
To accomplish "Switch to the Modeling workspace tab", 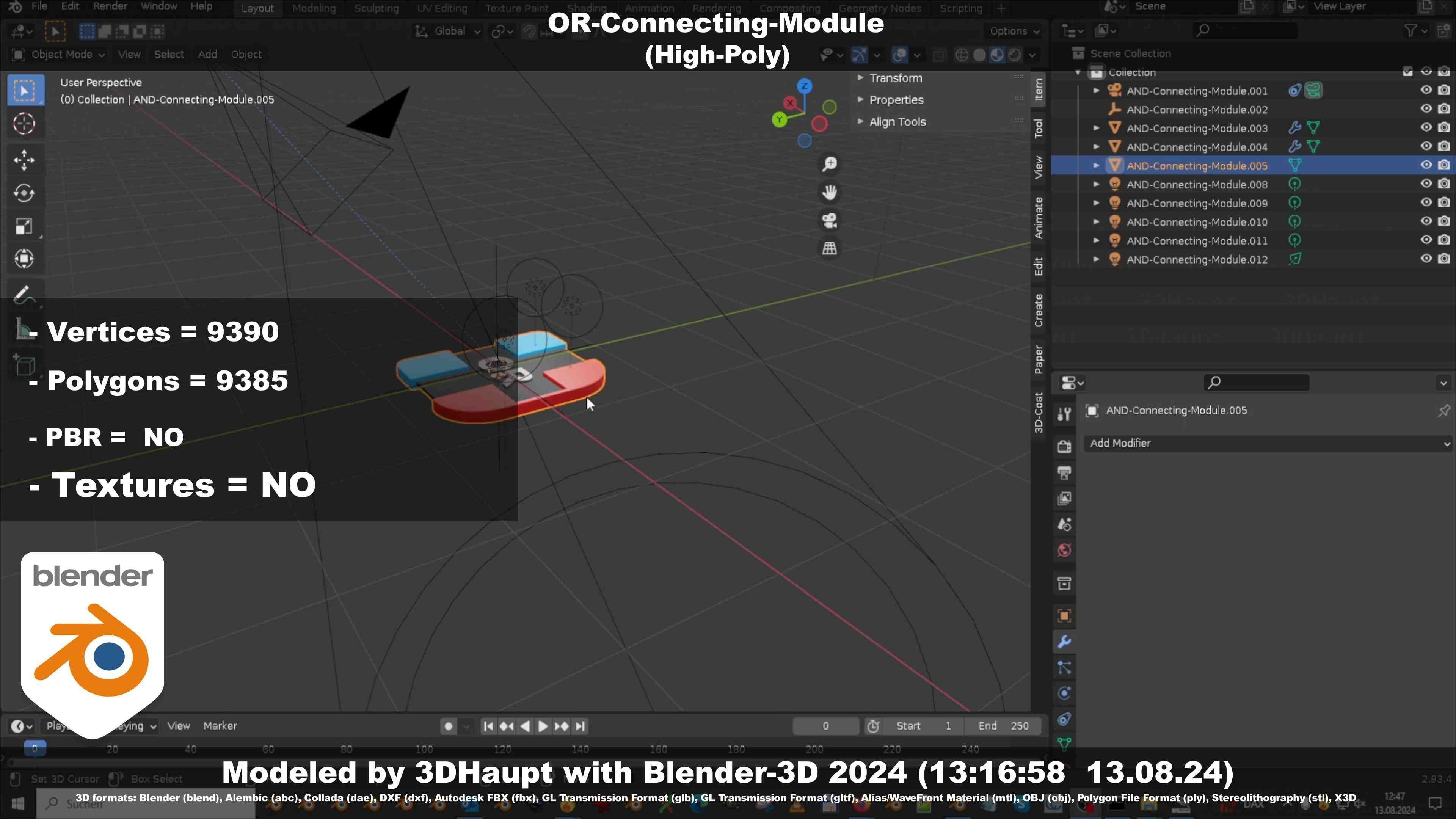I will [314, 8].
